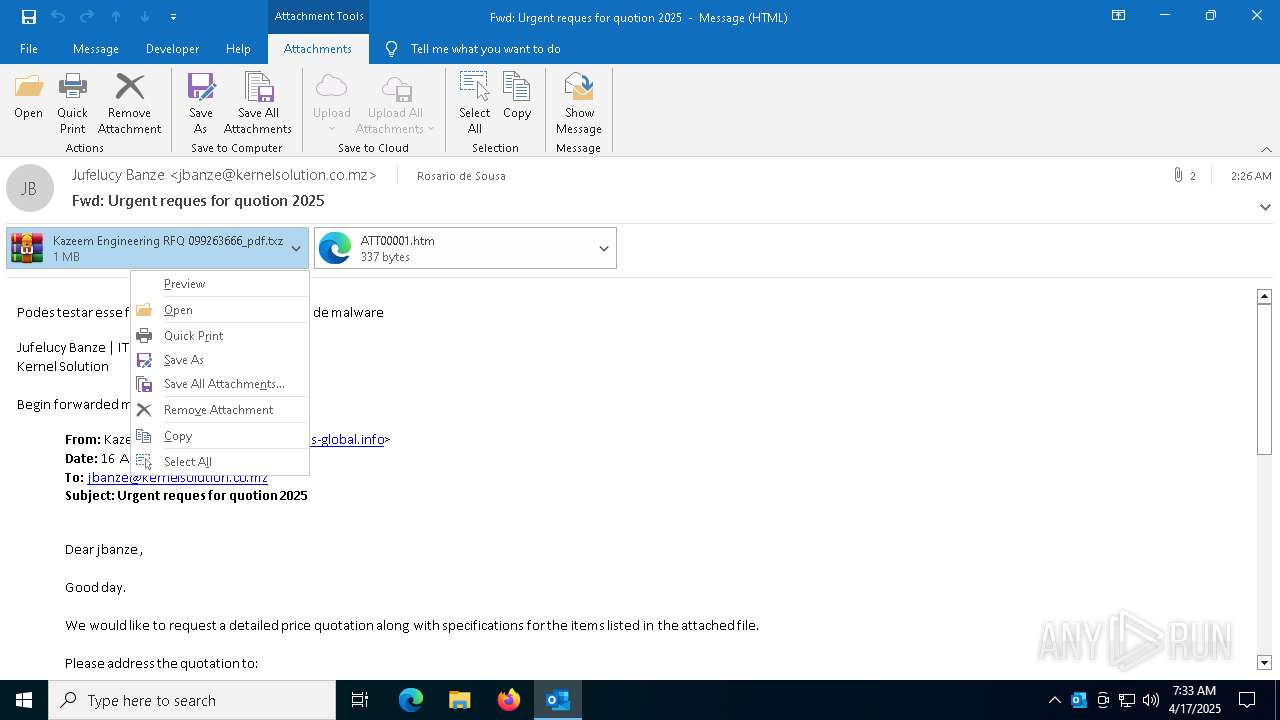Select the Attachments ribbon tab
The width and height of the screenshot is (1280, 720).
[x=318, y=49]
